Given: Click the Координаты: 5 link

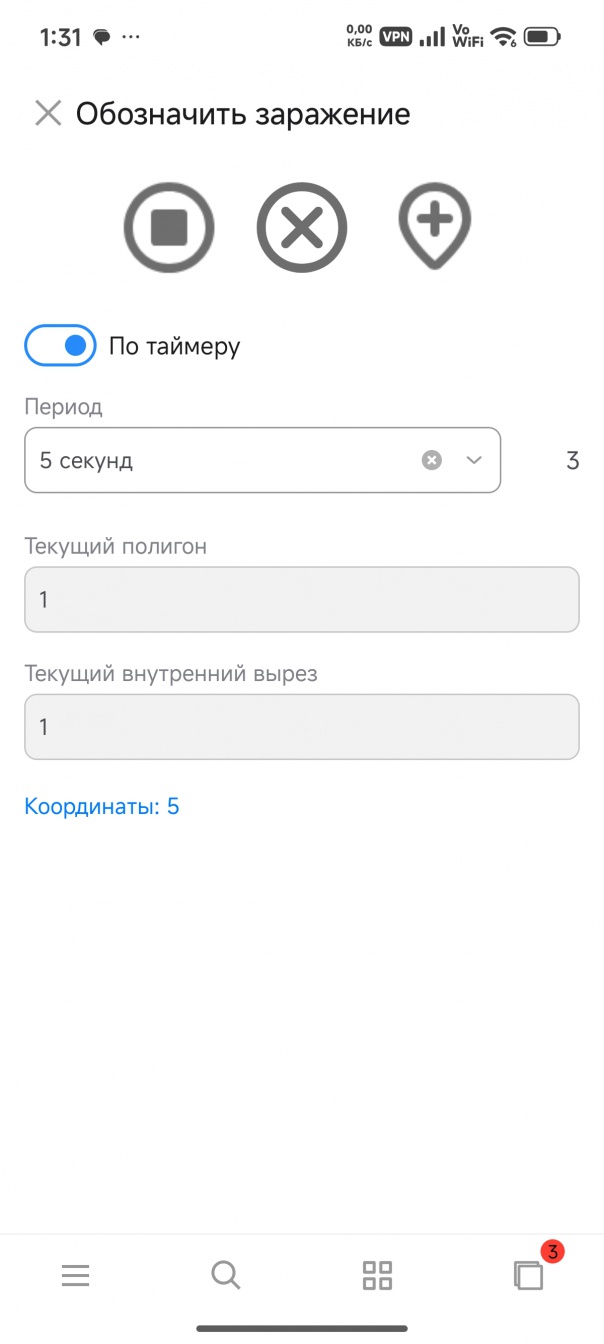Looking at the screenshot, I should [x=102, y=806].
